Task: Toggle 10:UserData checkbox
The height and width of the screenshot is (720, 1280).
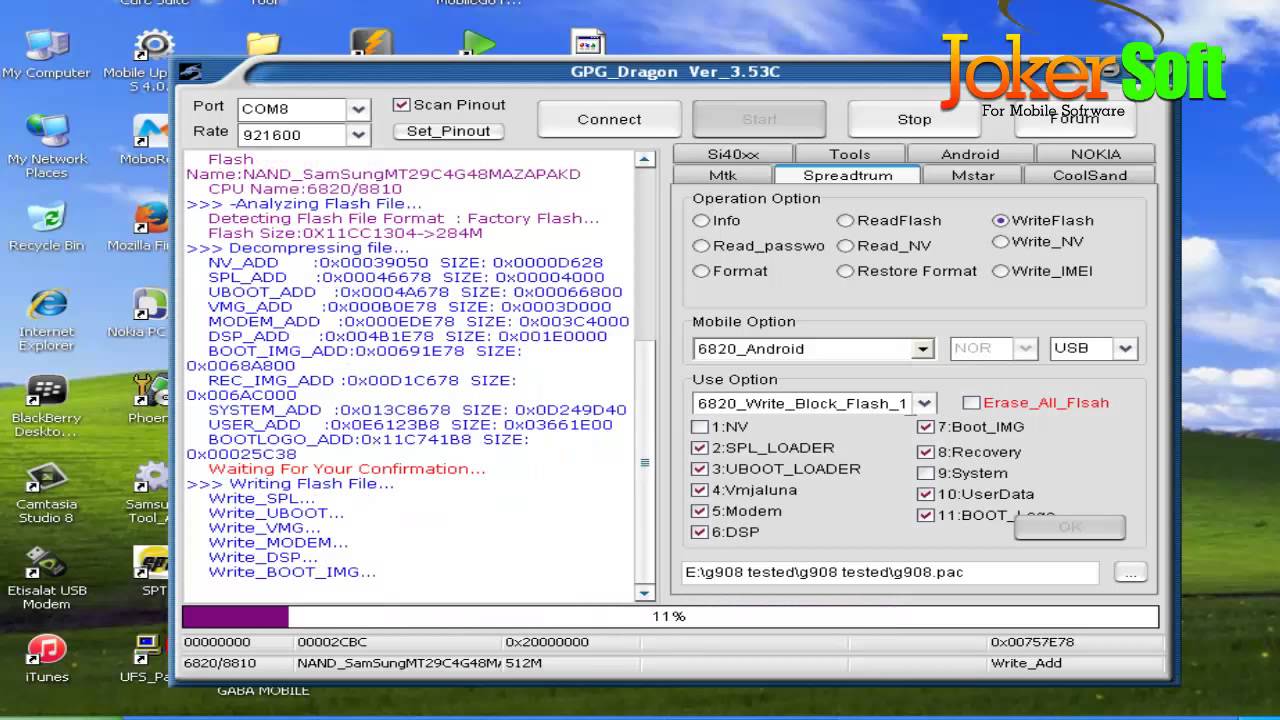Action: [x=925, y=494]
